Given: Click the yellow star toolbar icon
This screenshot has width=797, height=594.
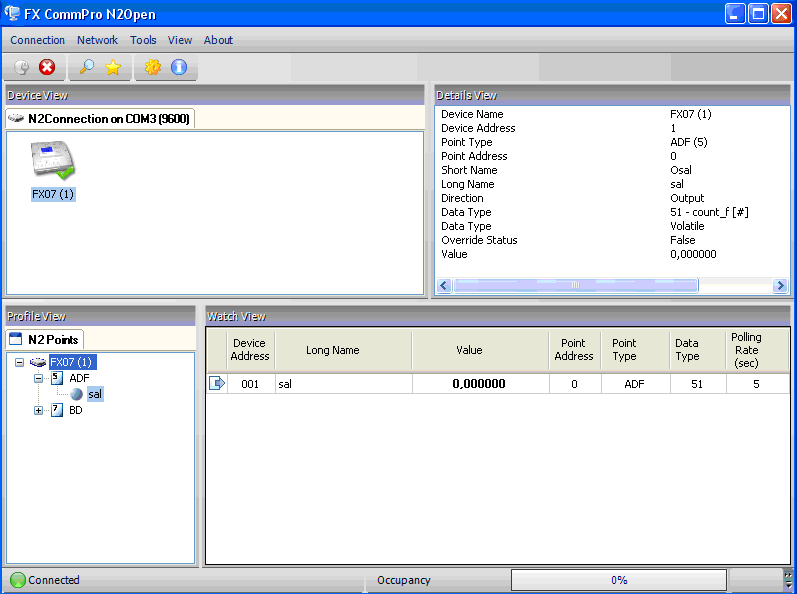Looking at the screenshot, I should [113, 67].
